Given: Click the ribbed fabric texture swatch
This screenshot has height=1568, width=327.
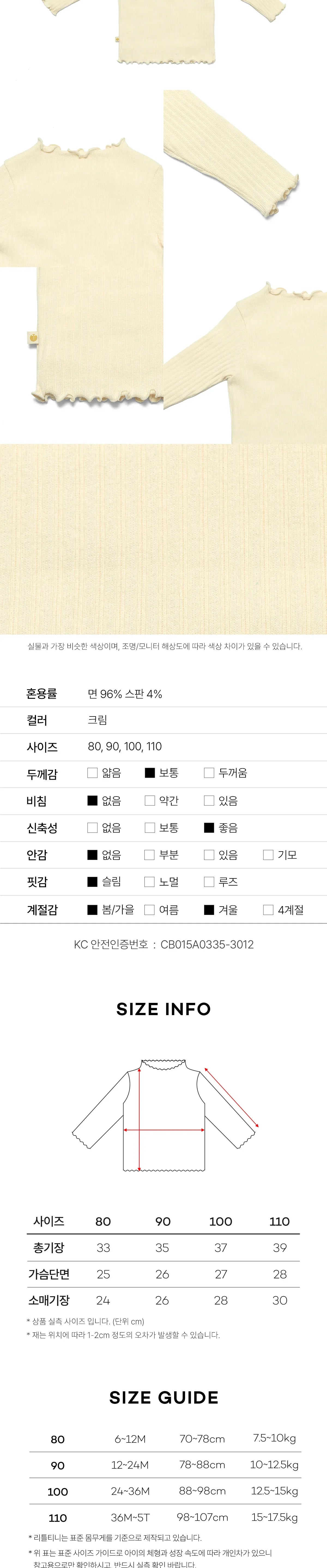Looking at the screenshot, I should (x=163, y=539).
